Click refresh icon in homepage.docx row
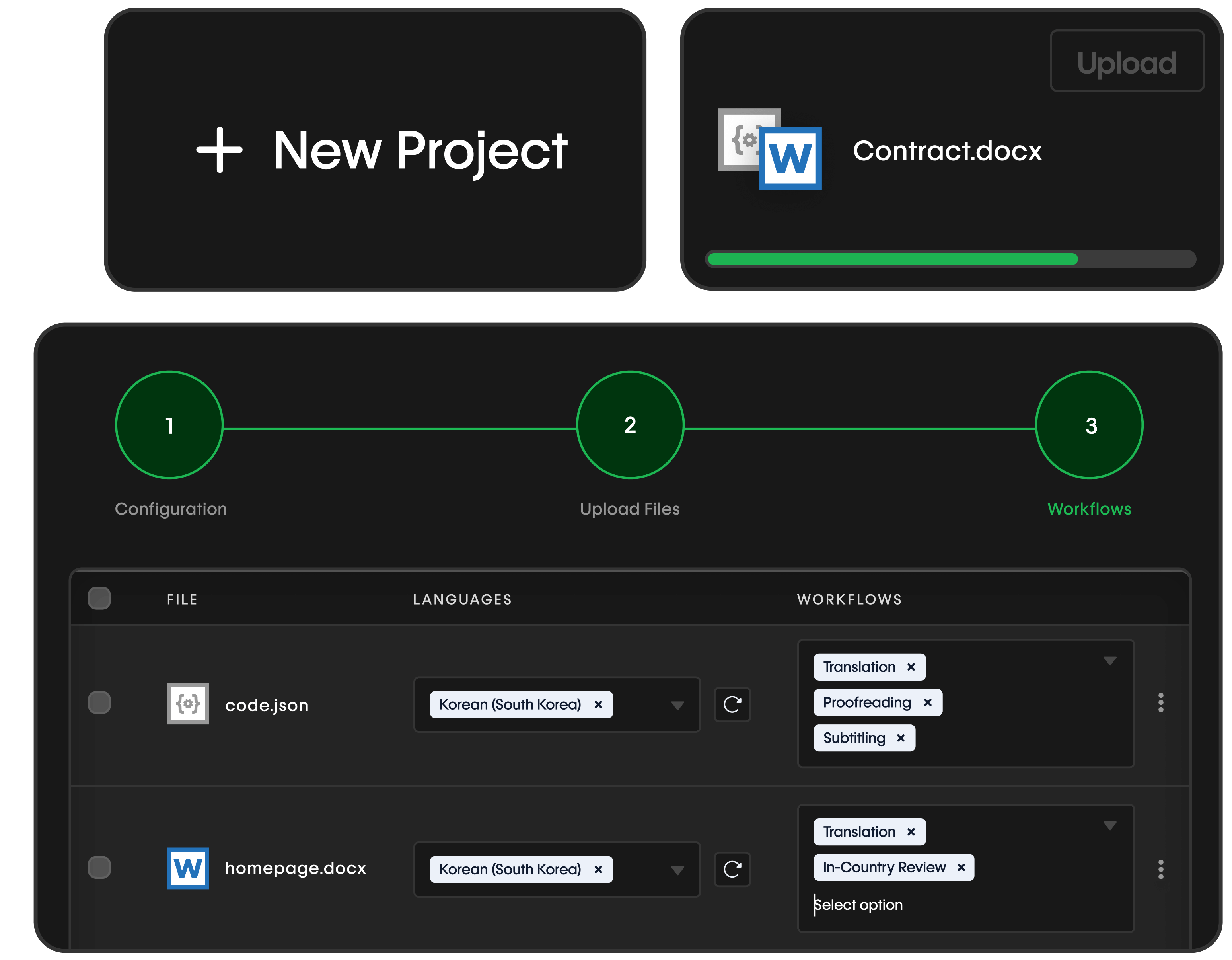 point(732,869)
